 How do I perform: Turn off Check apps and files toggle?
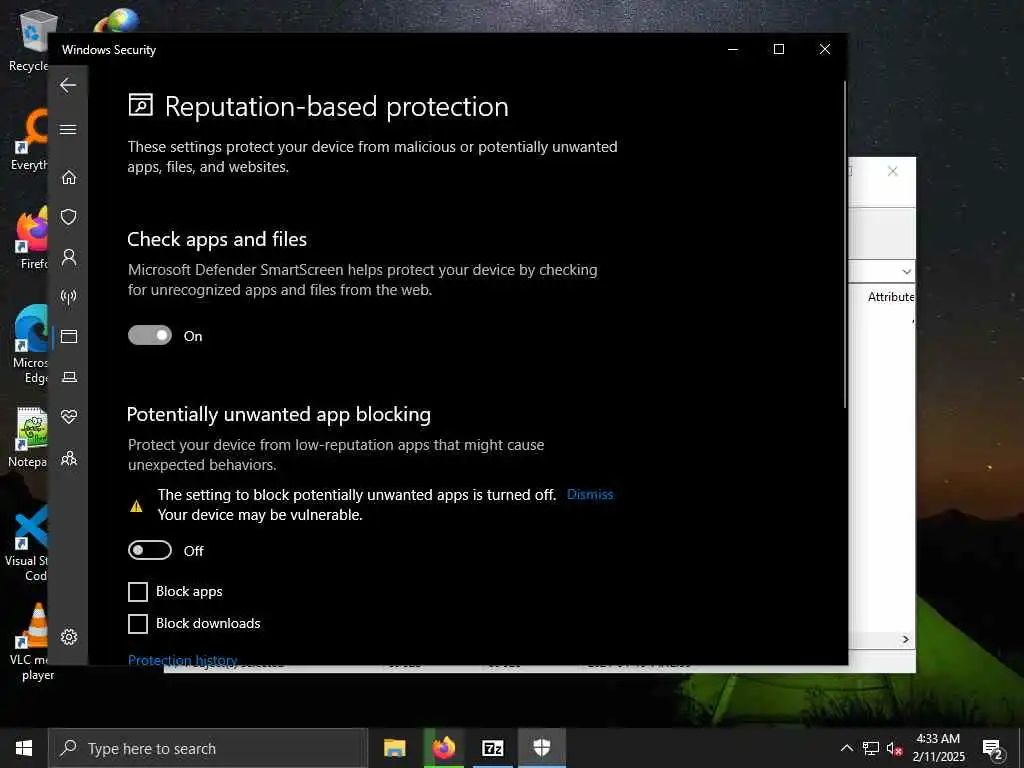pos(150,335)
